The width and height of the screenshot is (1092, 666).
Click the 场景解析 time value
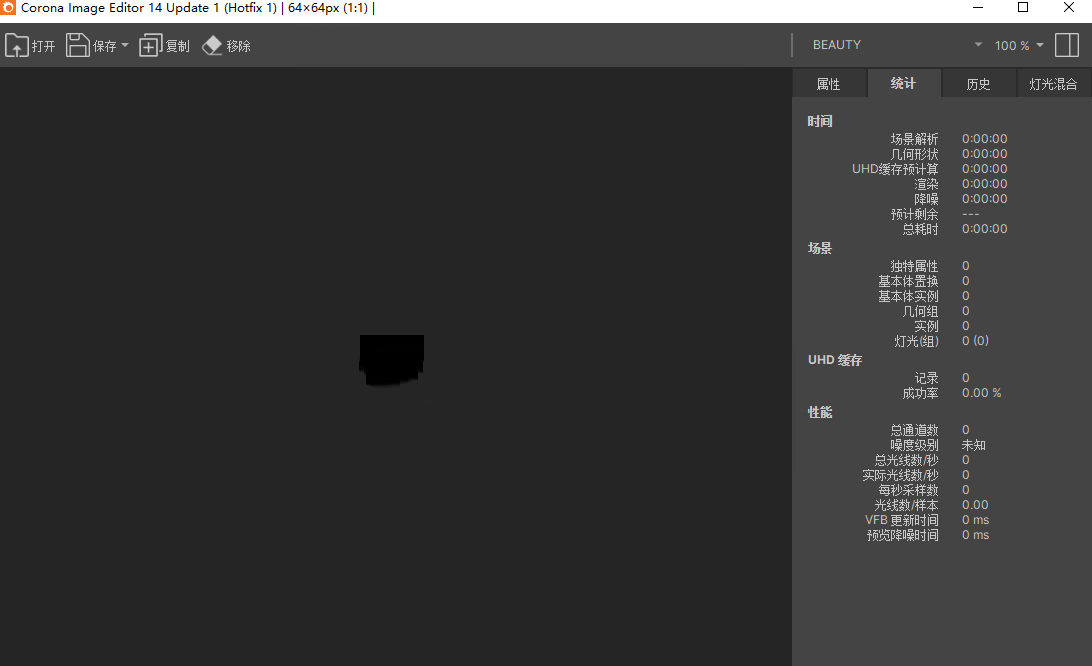985,139
